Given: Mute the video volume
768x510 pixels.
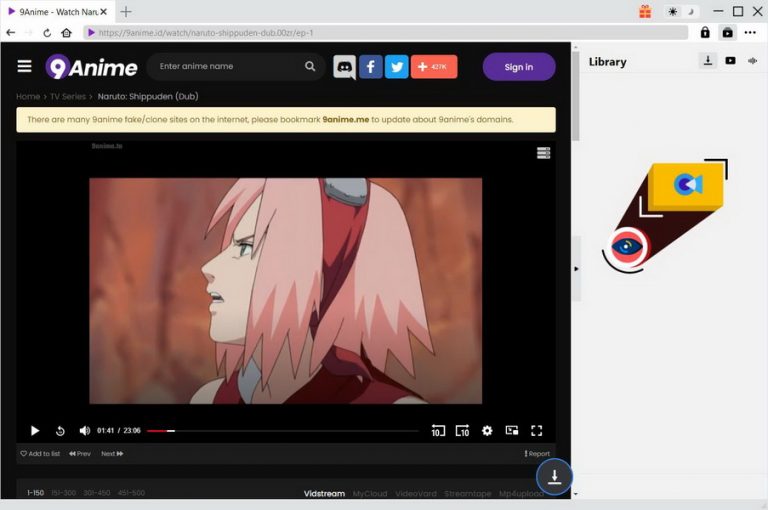Looking at the screenshot, I should click(84, 431).
